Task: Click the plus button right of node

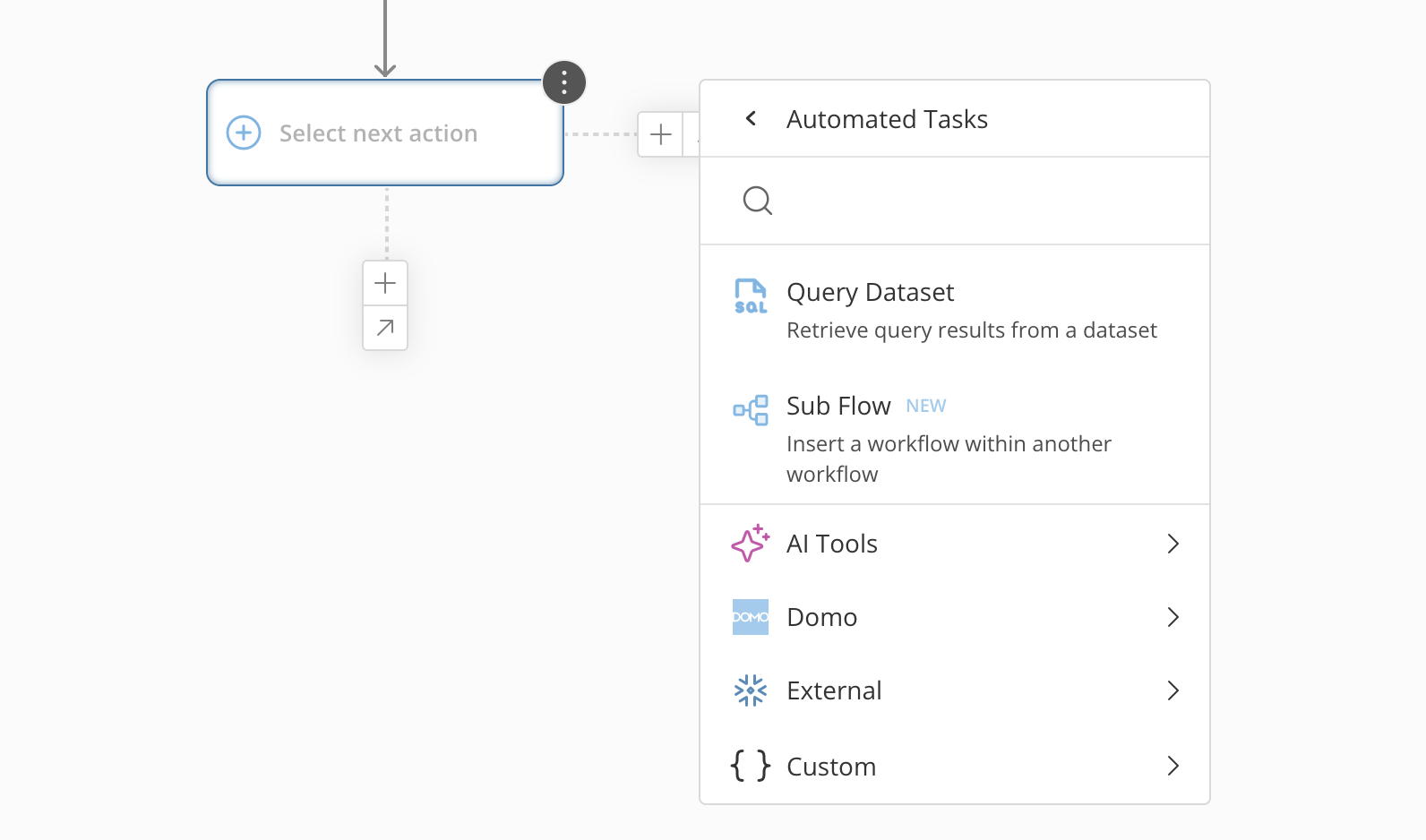Action: [x=661, y=134]
